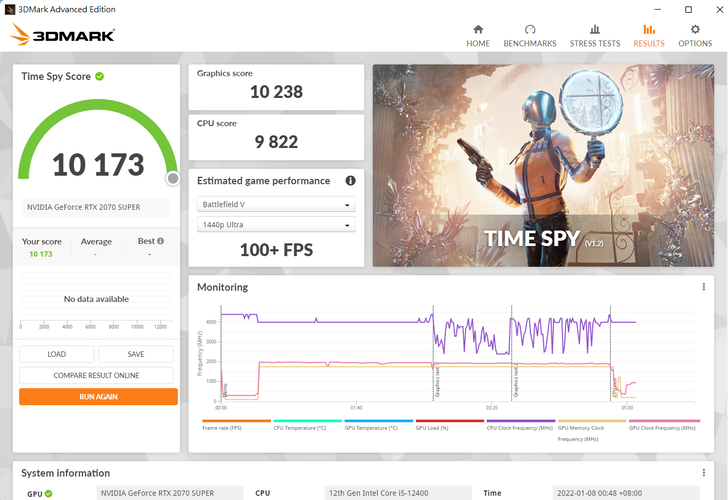Click the 3DMark logo
728x500 pixels.
click(62, 34)
